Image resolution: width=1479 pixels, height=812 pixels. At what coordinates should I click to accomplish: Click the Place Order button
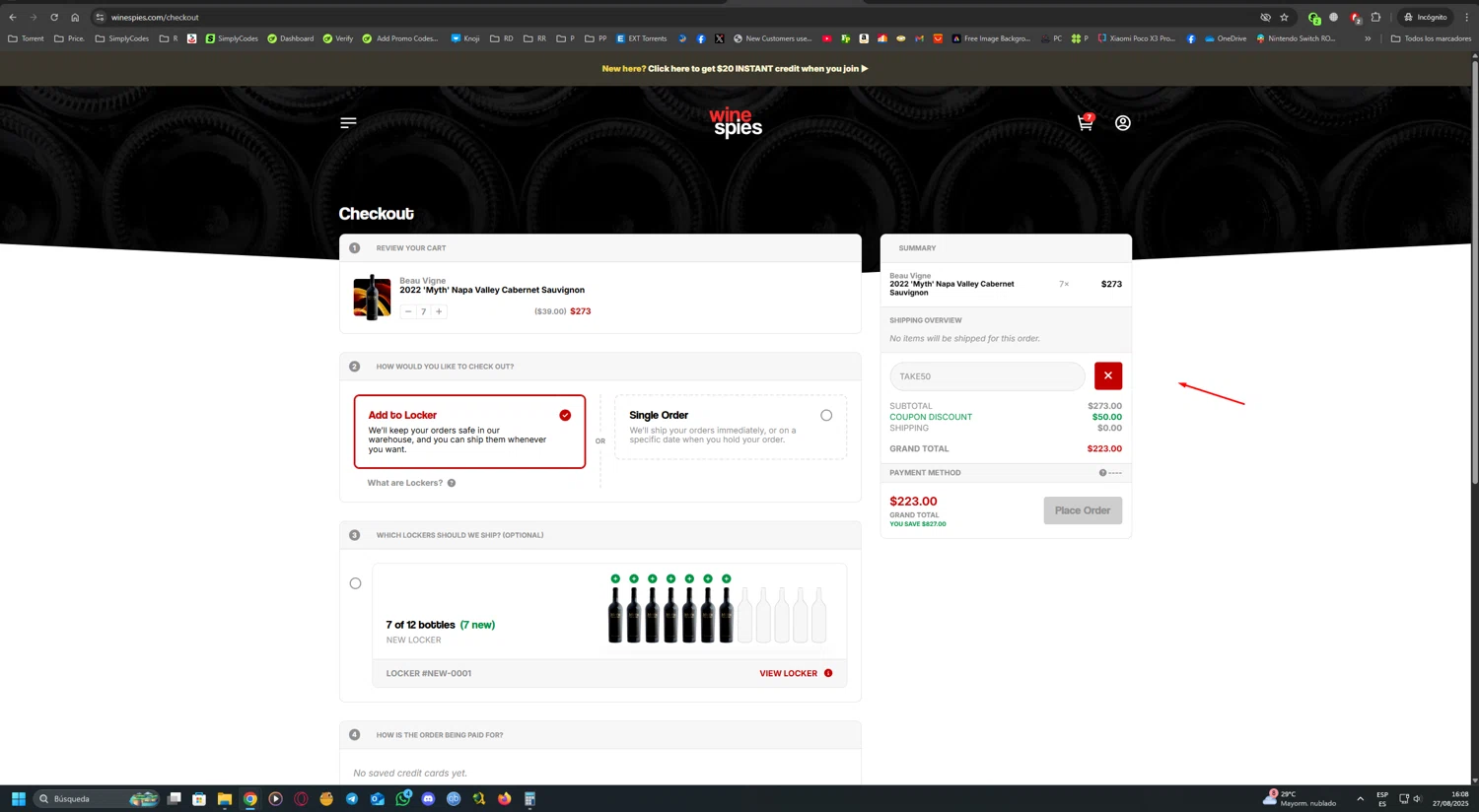pyautogui.click(x=1083, y=510)
